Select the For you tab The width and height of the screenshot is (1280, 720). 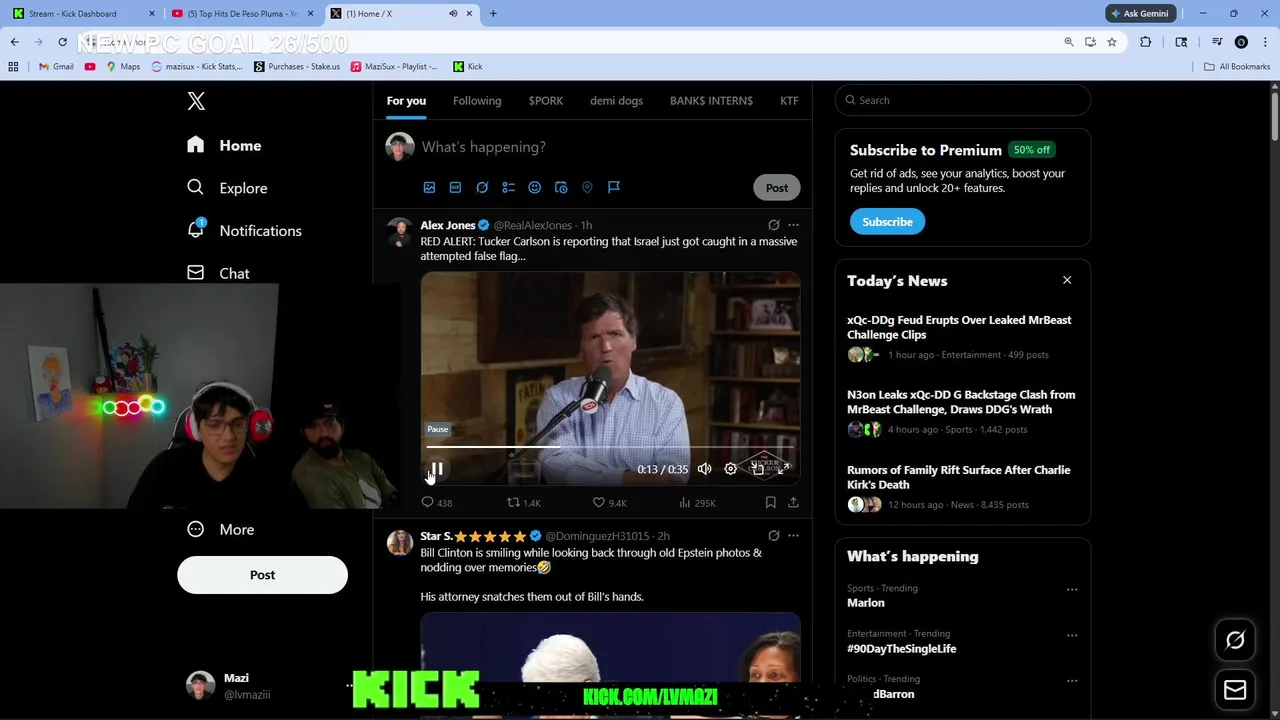pyautogui.click(x=406, y=100)
